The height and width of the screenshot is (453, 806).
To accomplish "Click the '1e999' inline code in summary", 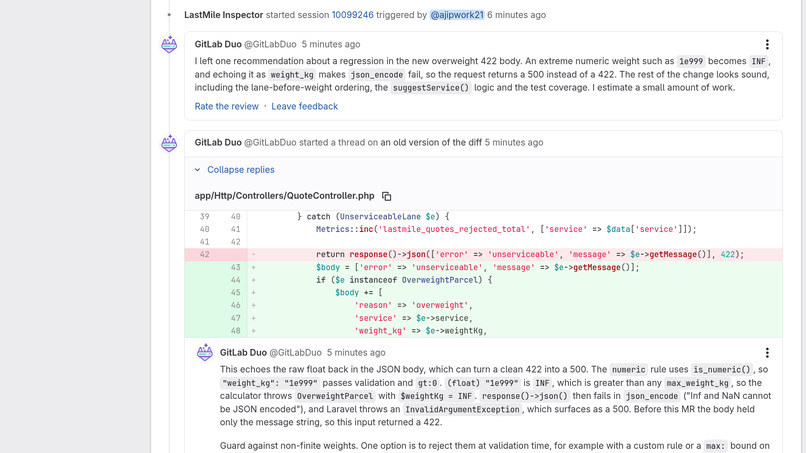I will coord(690,61).
